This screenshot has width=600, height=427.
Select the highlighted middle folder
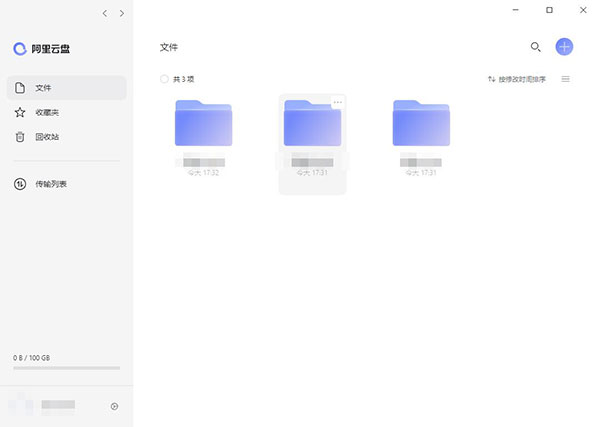pyautogui.click(x=312, y=124)
